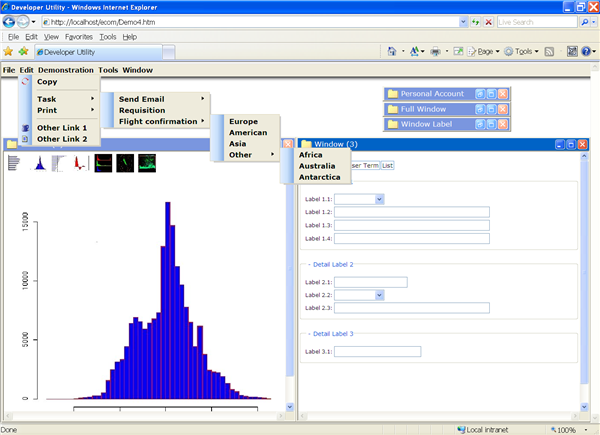Open the Favorites Center star icon

(8, 51)
